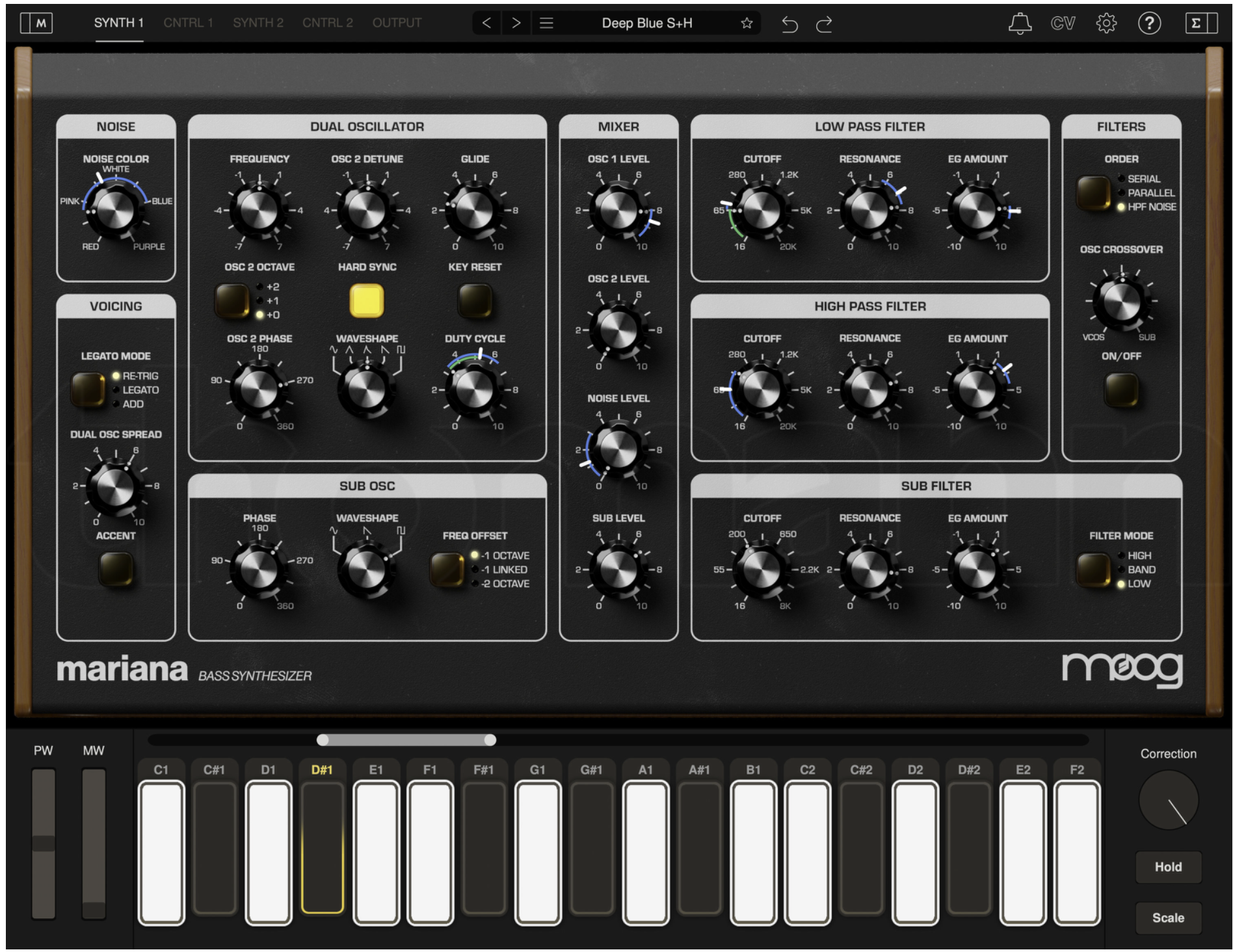Click the Low Pass EG Amount knob

pyautogui.click(x=977, y=210)
